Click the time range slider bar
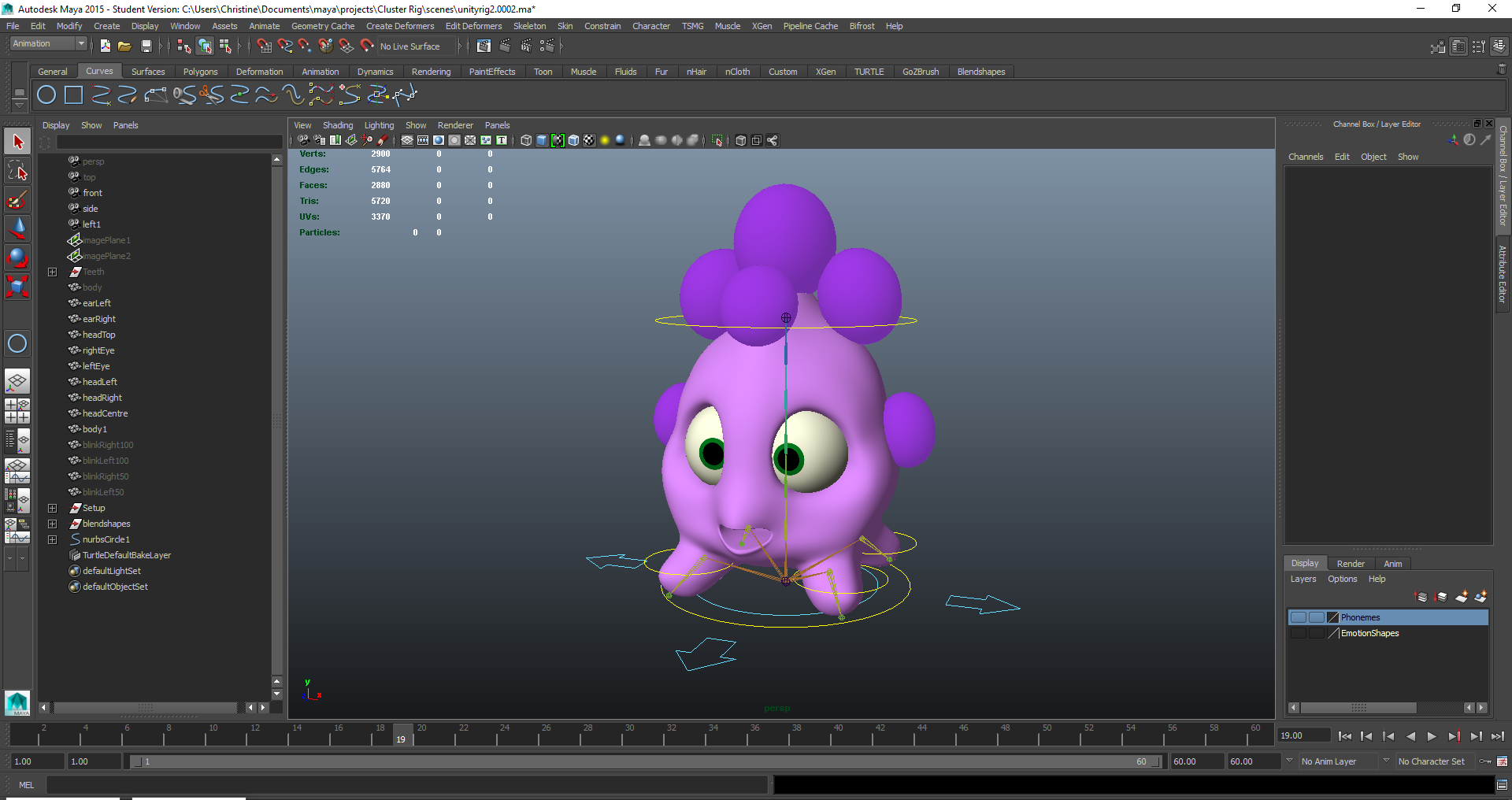Image resolution: width=1512 pixels, height=800 pixels. tap(644, 761)
